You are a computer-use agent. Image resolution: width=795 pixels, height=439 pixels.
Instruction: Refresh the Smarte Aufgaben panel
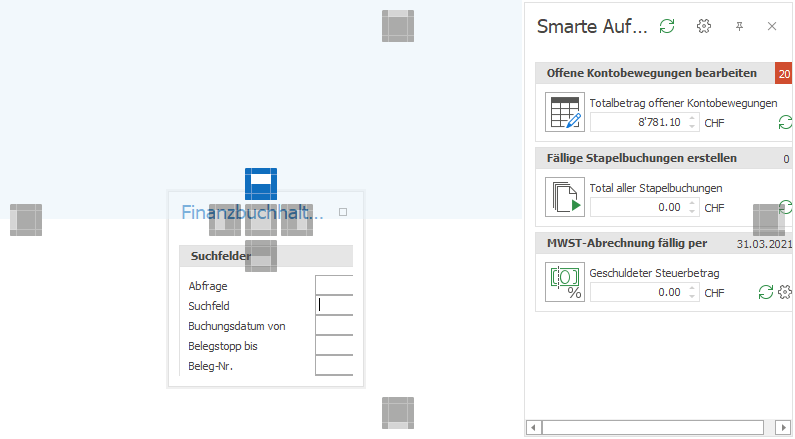tap(667, 26)
